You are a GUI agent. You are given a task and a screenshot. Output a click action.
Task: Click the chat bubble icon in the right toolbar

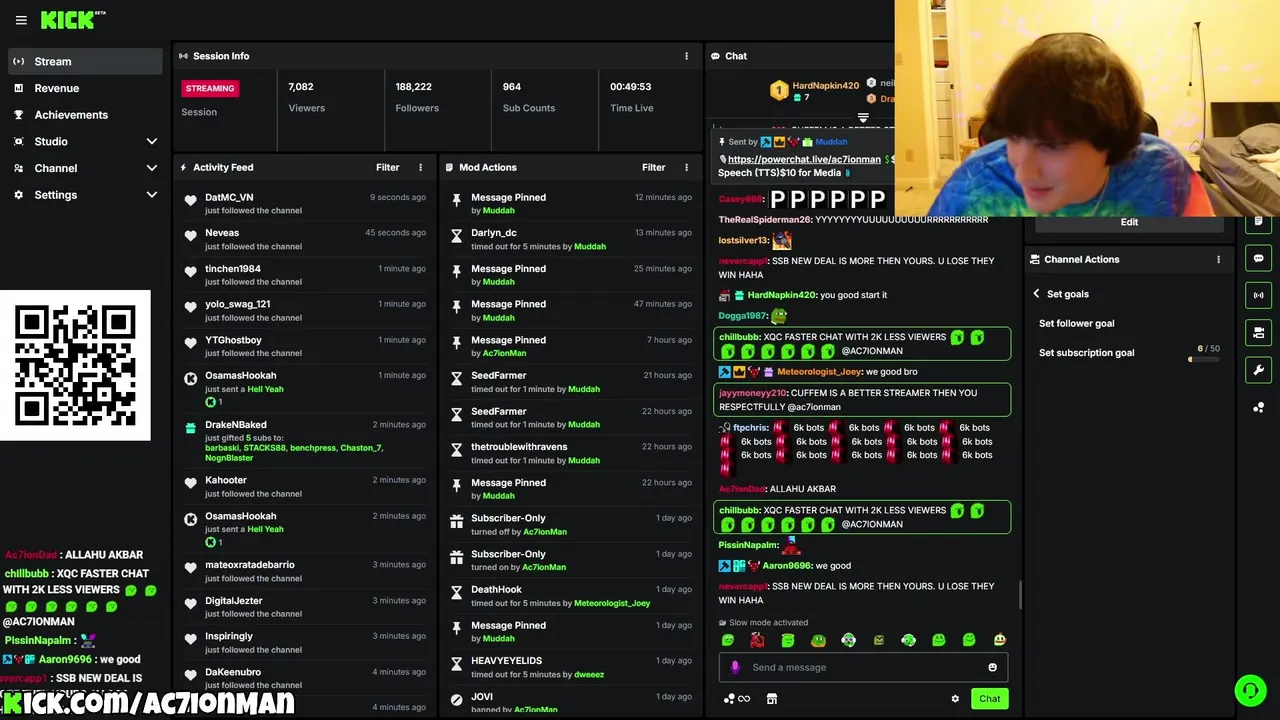[1259, 259]
